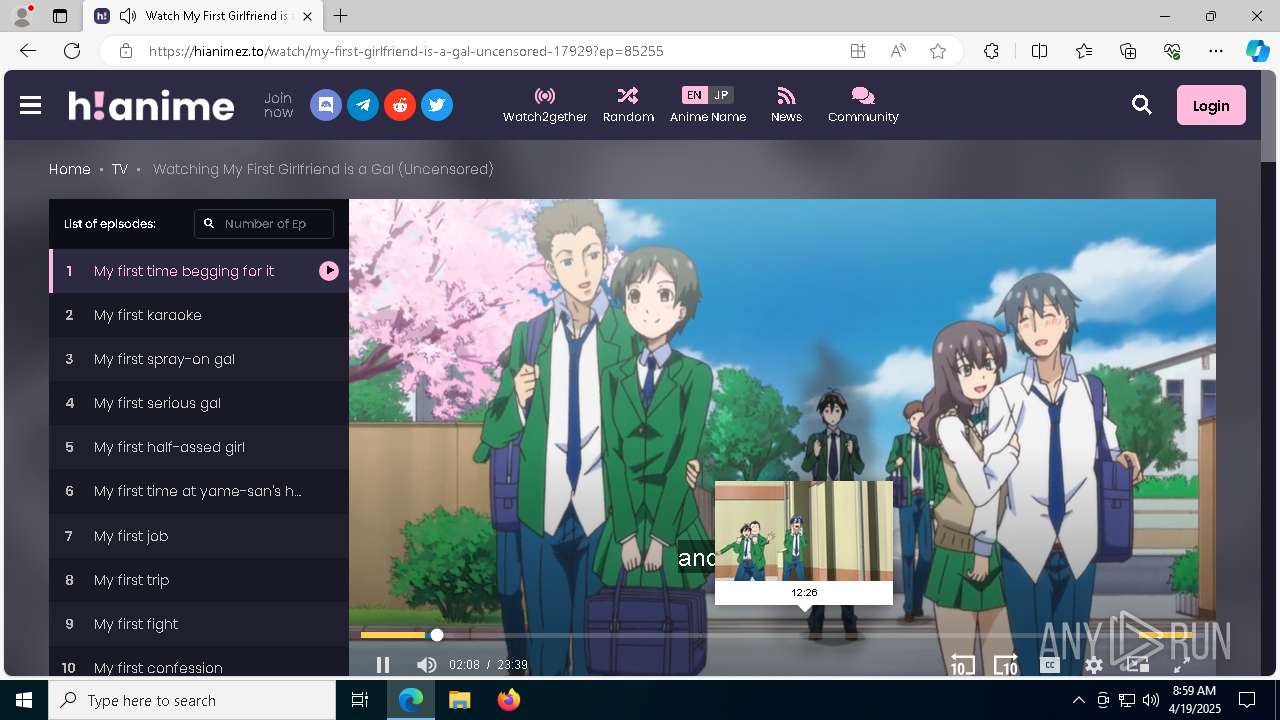
Task: Select episode 10 My first confession
Action: [x=199, y=662]
